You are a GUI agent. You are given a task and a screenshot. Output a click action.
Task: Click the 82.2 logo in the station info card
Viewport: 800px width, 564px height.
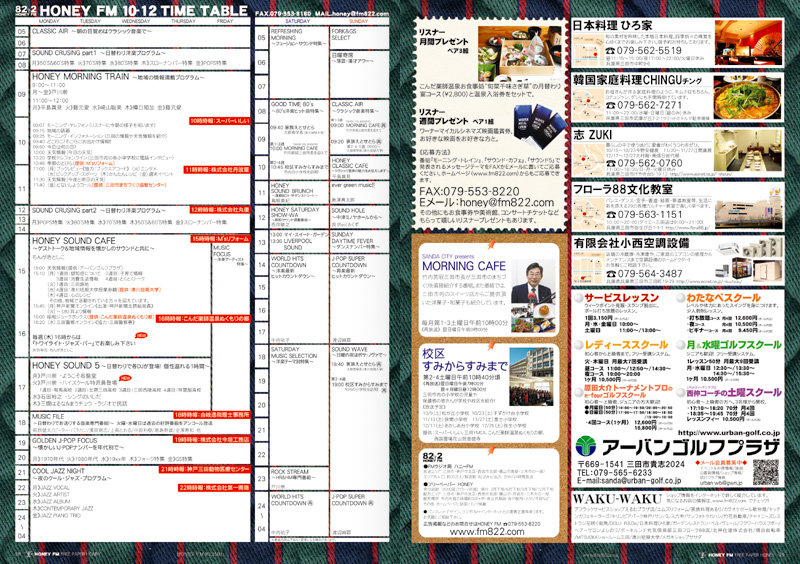432,456
